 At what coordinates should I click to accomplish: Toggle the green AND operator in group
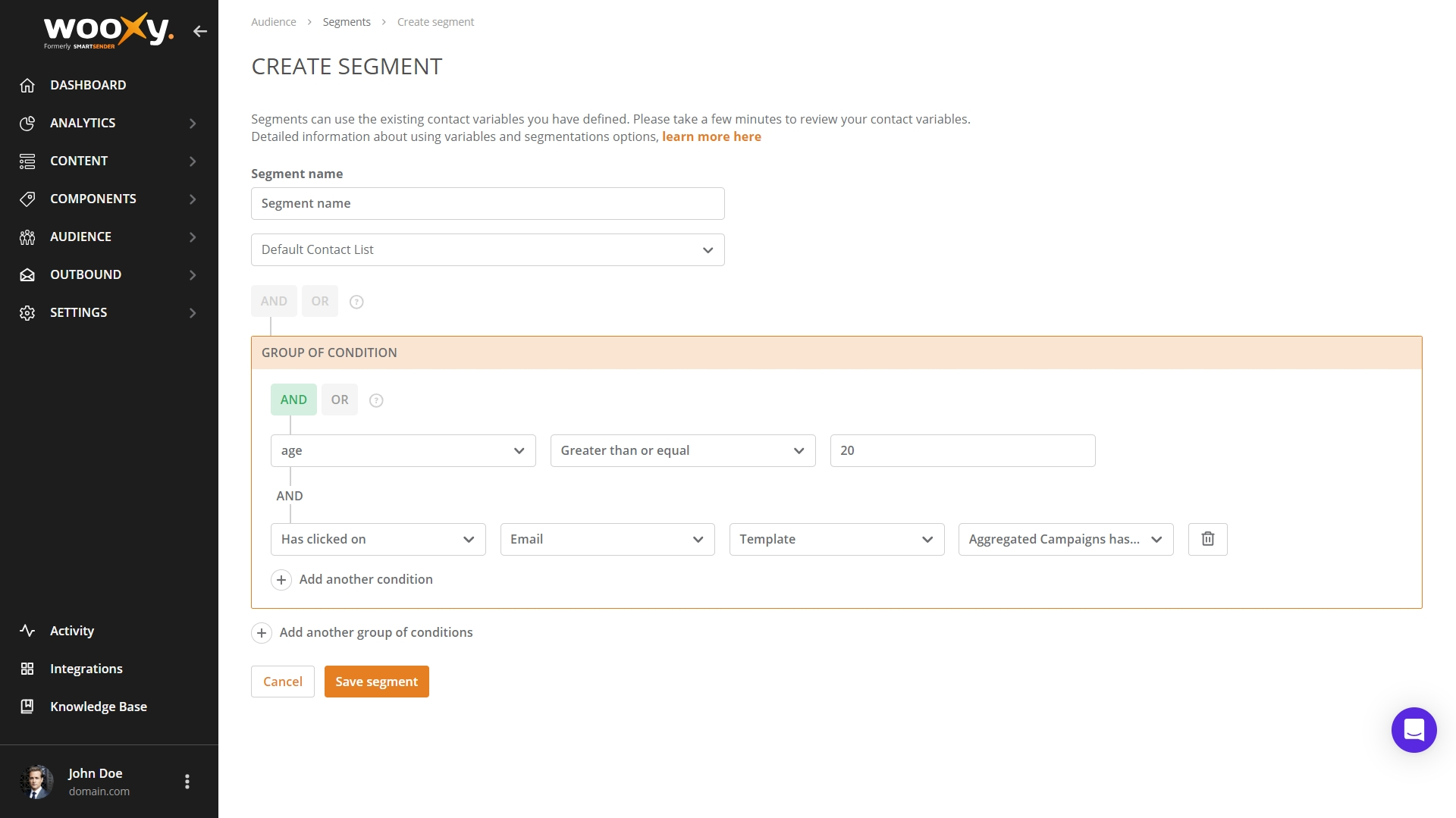pyautogui.click(x=293, y=400)
